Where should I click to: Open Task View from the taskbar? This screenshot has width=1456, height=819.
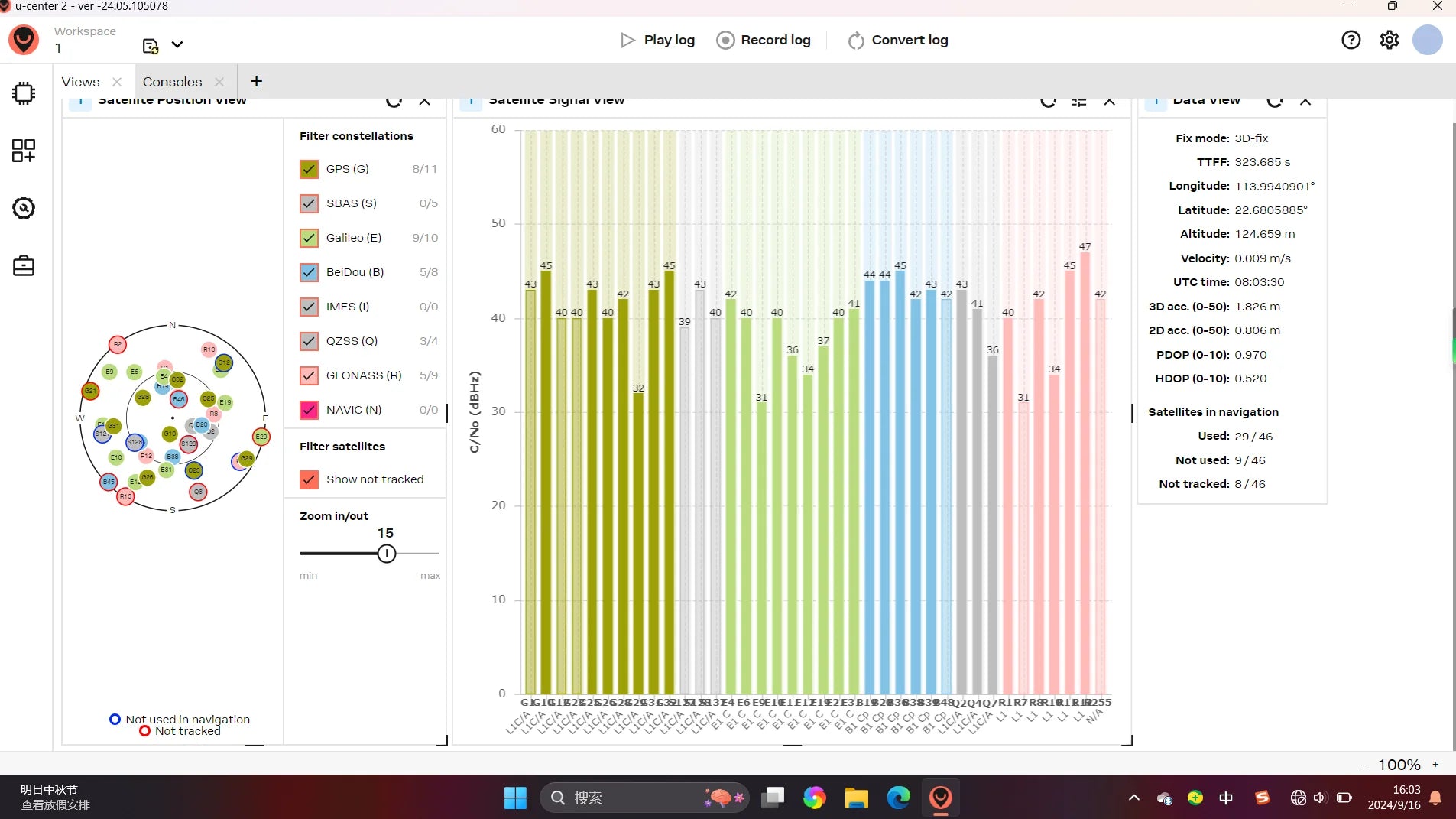773,798
